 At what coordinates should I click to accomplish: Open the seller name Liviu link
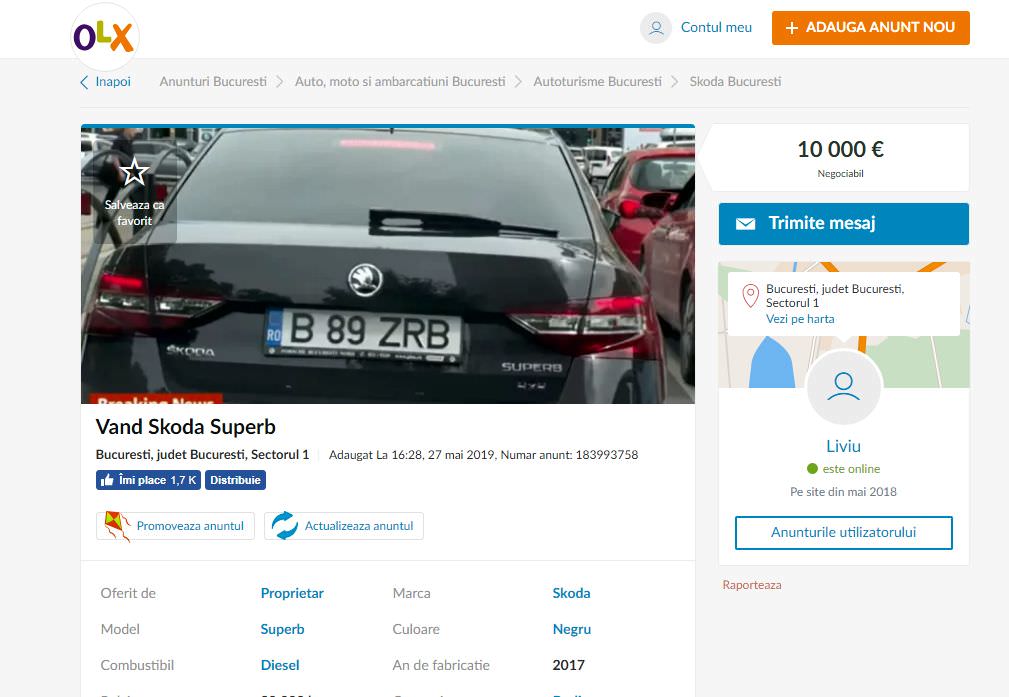pyautogui.click(x=844, y=446)
